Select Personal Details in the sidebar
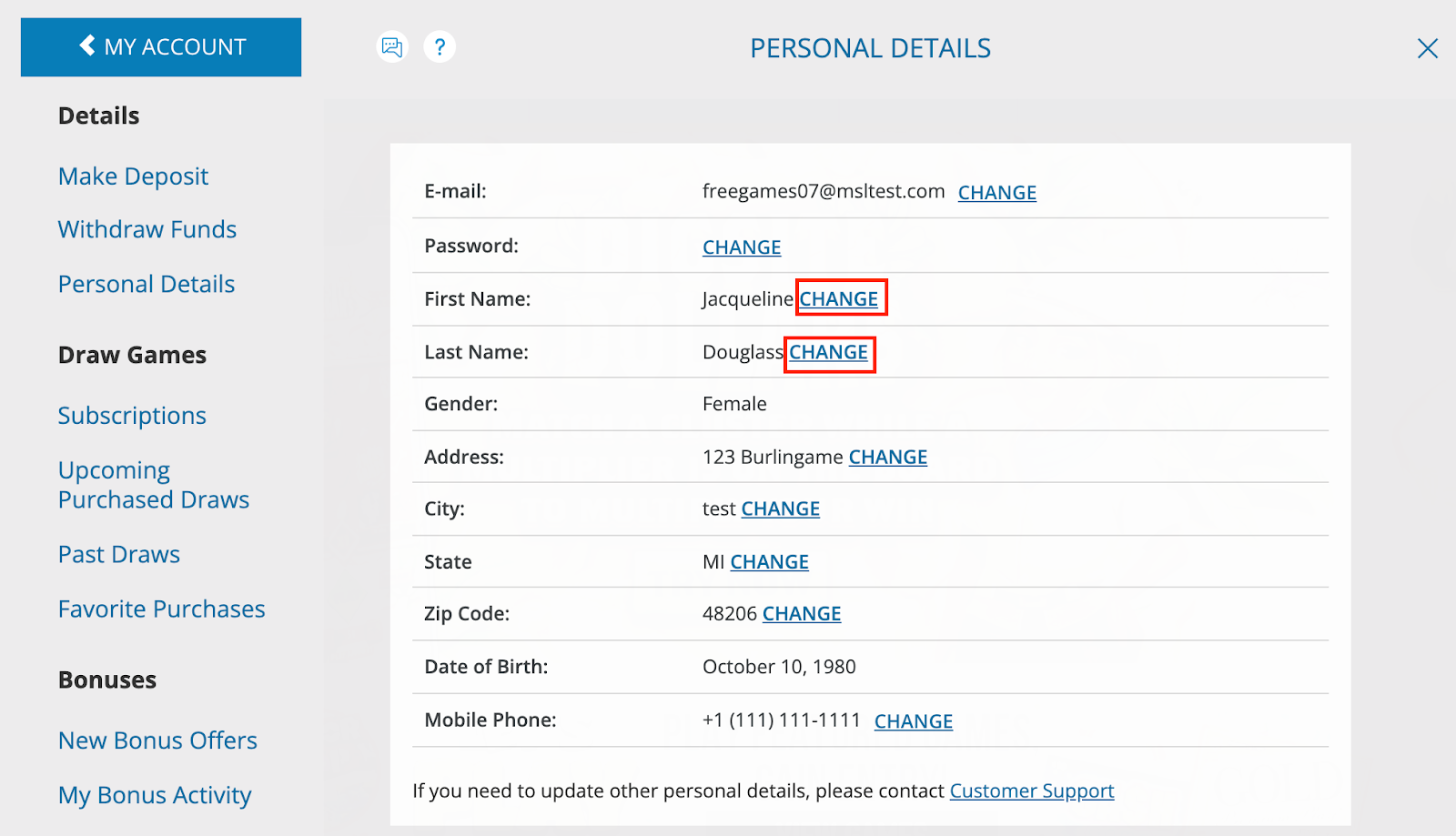 point(146,284)
